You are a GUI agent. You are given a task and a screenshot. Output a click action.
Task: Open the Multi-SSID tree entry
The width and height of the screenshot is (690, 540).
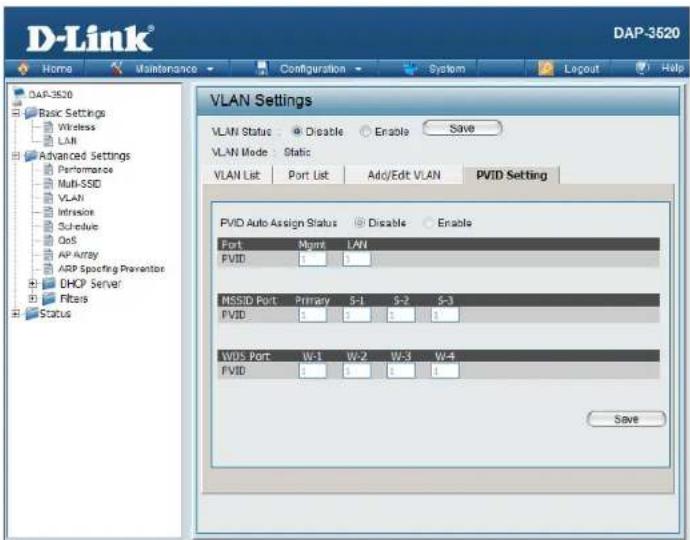(79, 184)
